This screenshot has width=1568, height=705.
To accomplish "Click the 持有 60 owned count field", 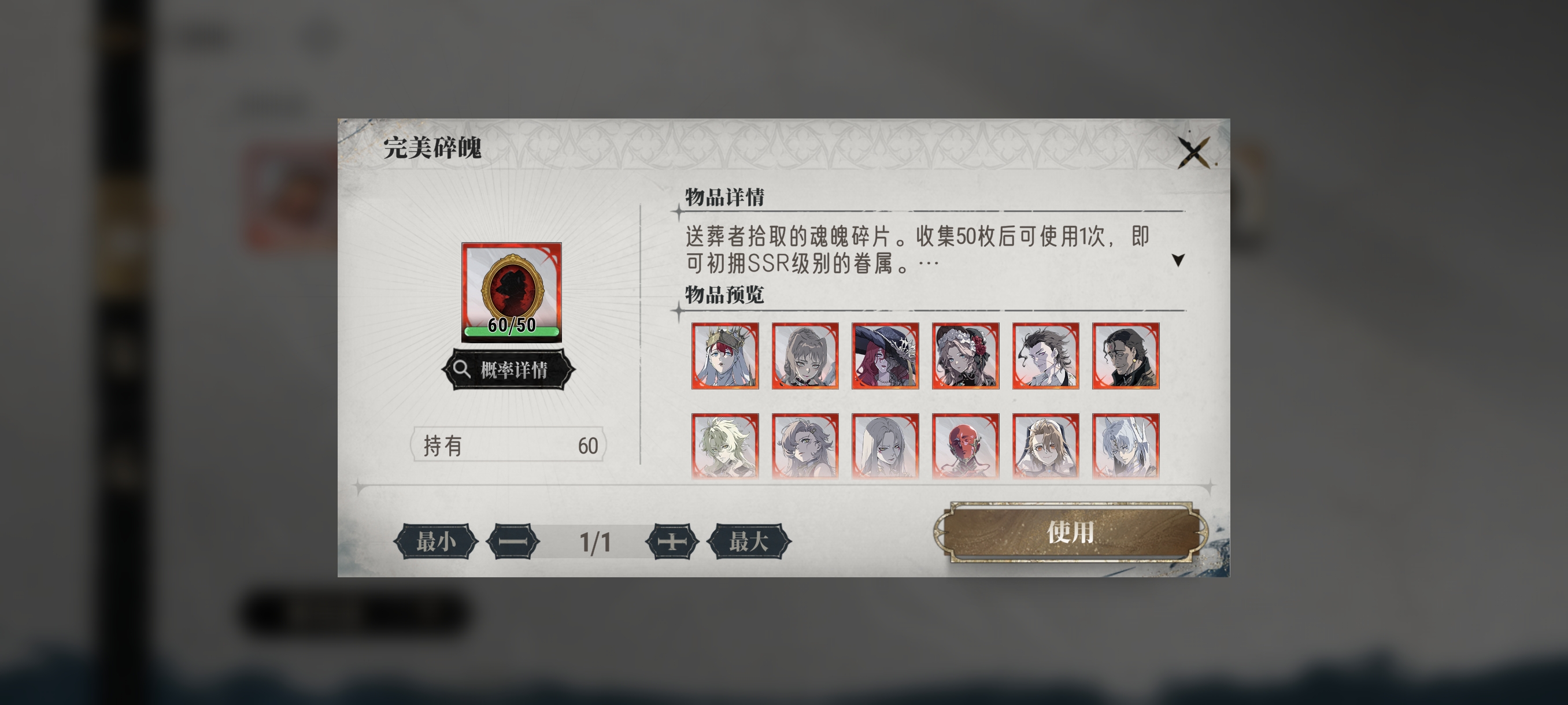I will [508, 446].
